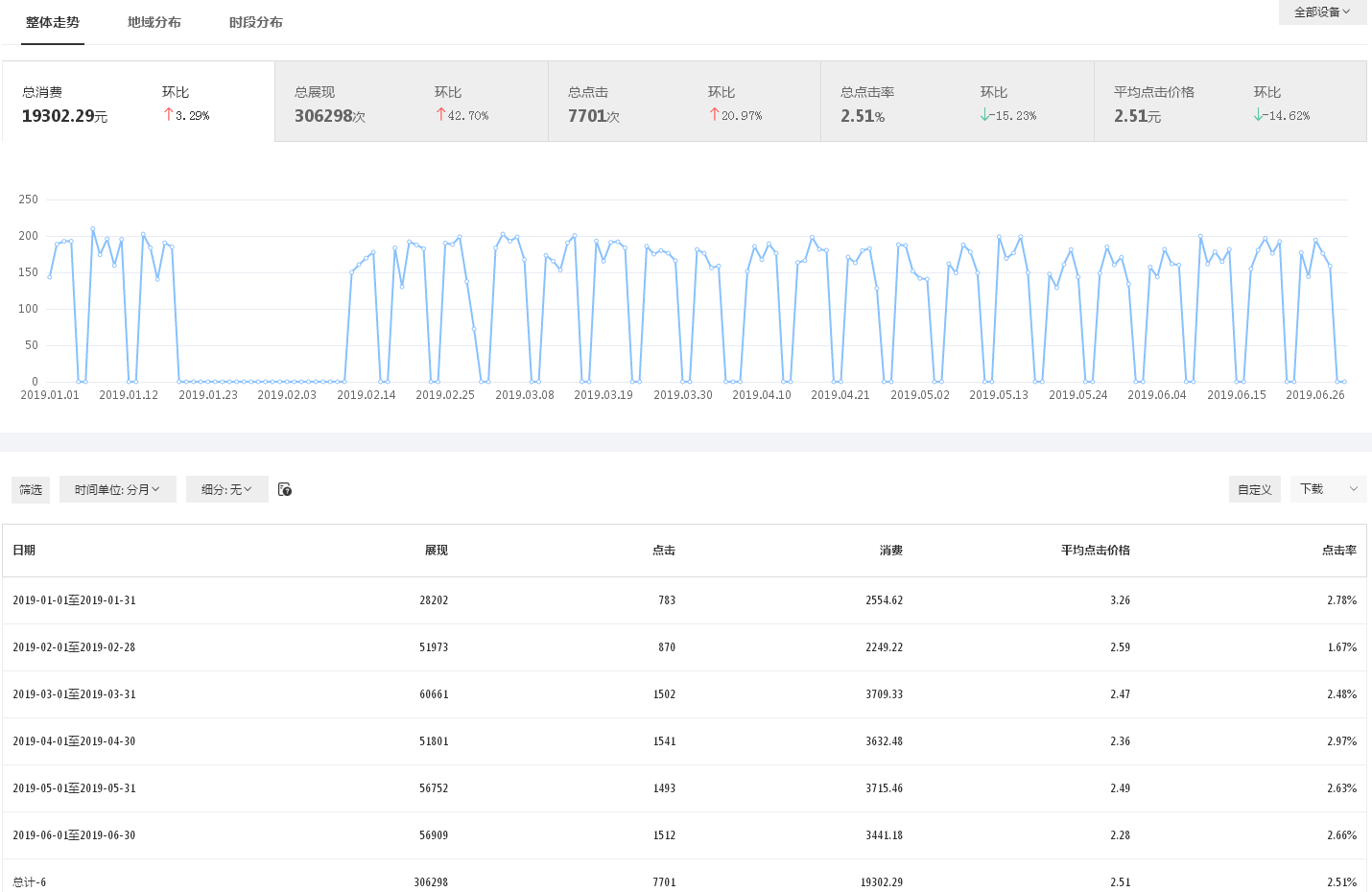1372x892 pixels.
Task: Click click-rate value 1.67%
Action: tap(1342, 647)
